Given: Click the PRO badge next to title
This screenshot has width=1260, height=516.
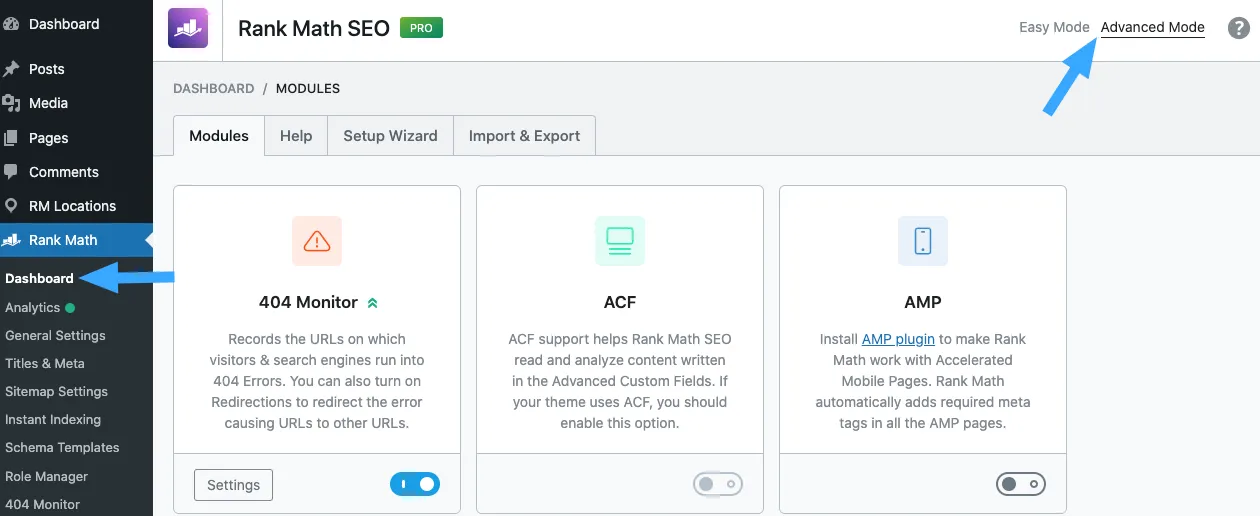Looking at the screenshot, I should 421,28.
